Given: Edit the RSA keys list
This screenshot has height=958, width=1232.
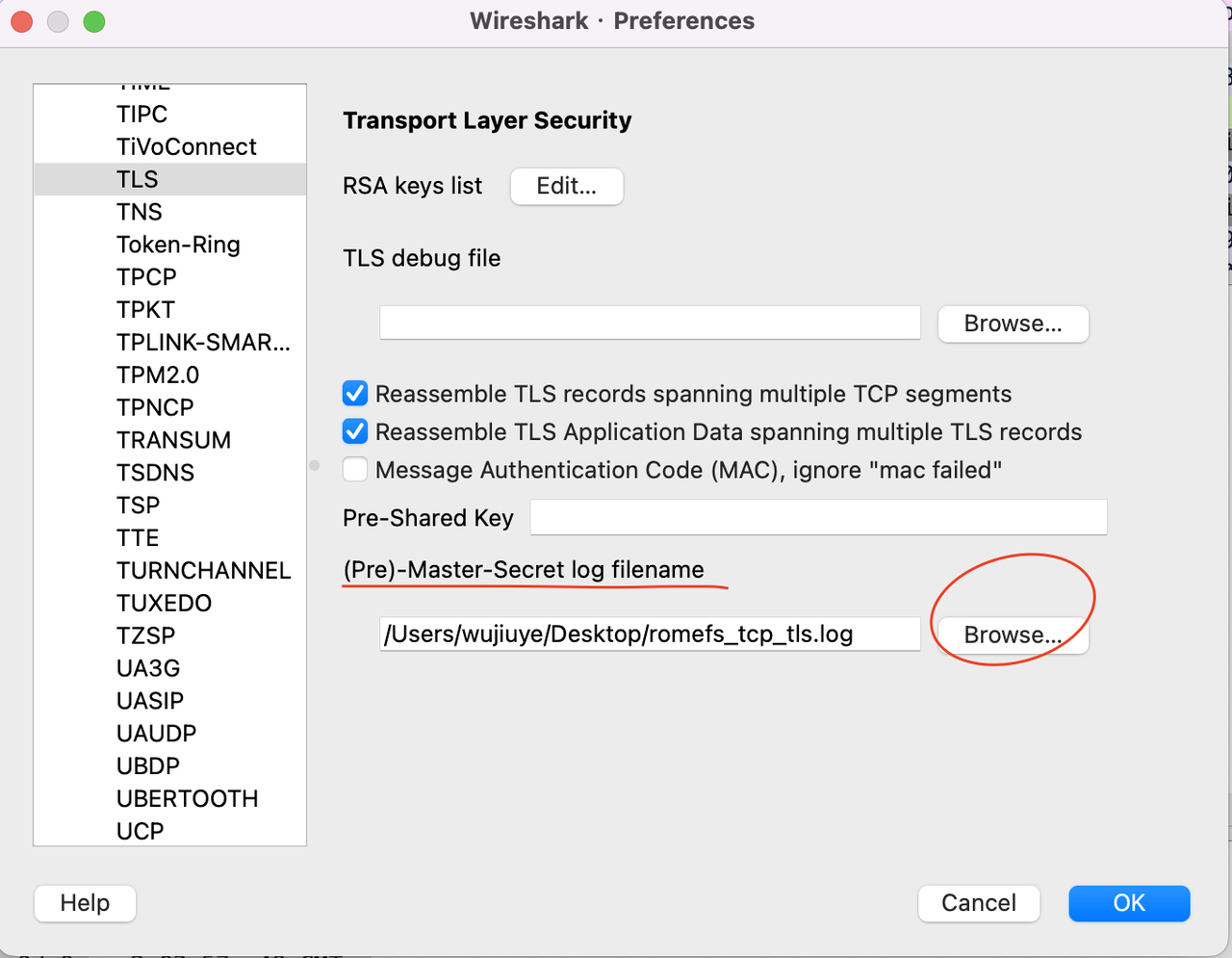Looking at the screenshot, I should pyautogui.click(x=567, y=187).
